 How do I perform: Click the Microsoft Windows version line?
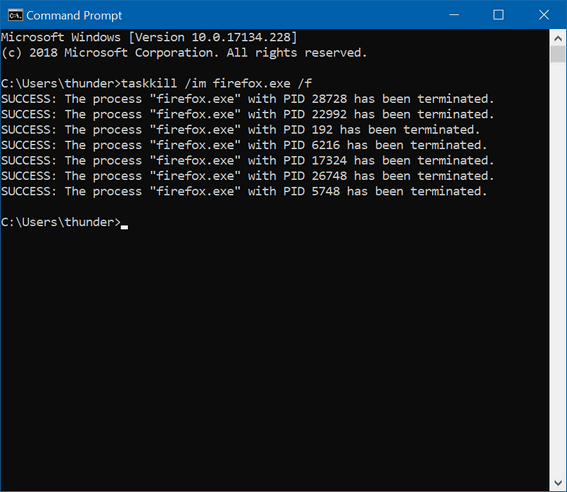149,37
